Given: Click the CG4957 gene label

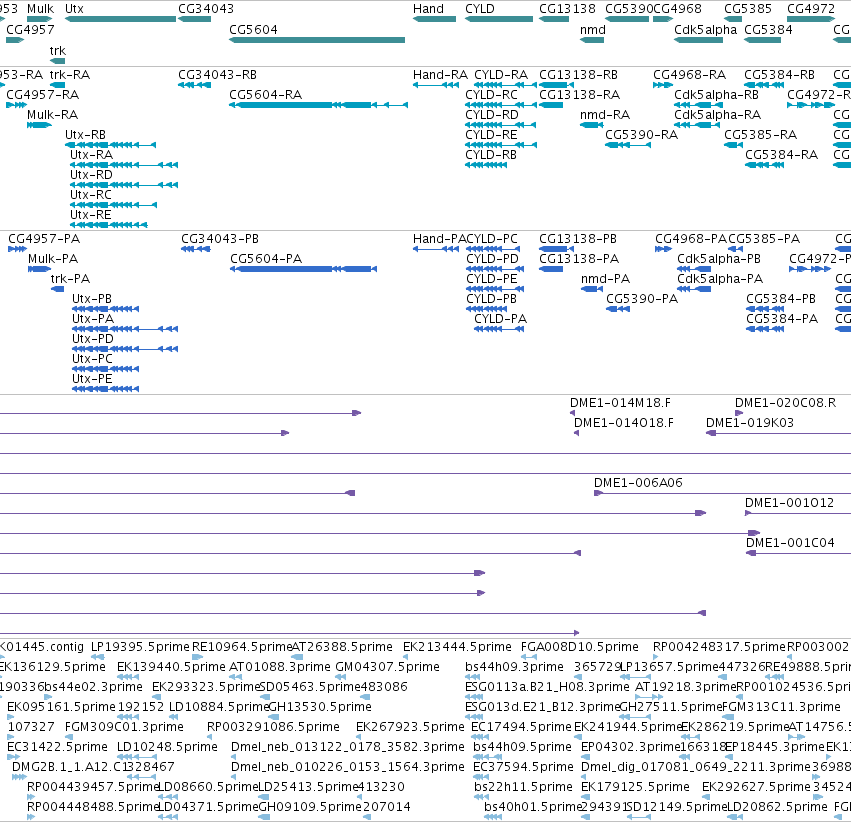Looking at the screenshot, I should tap(30, 29).
